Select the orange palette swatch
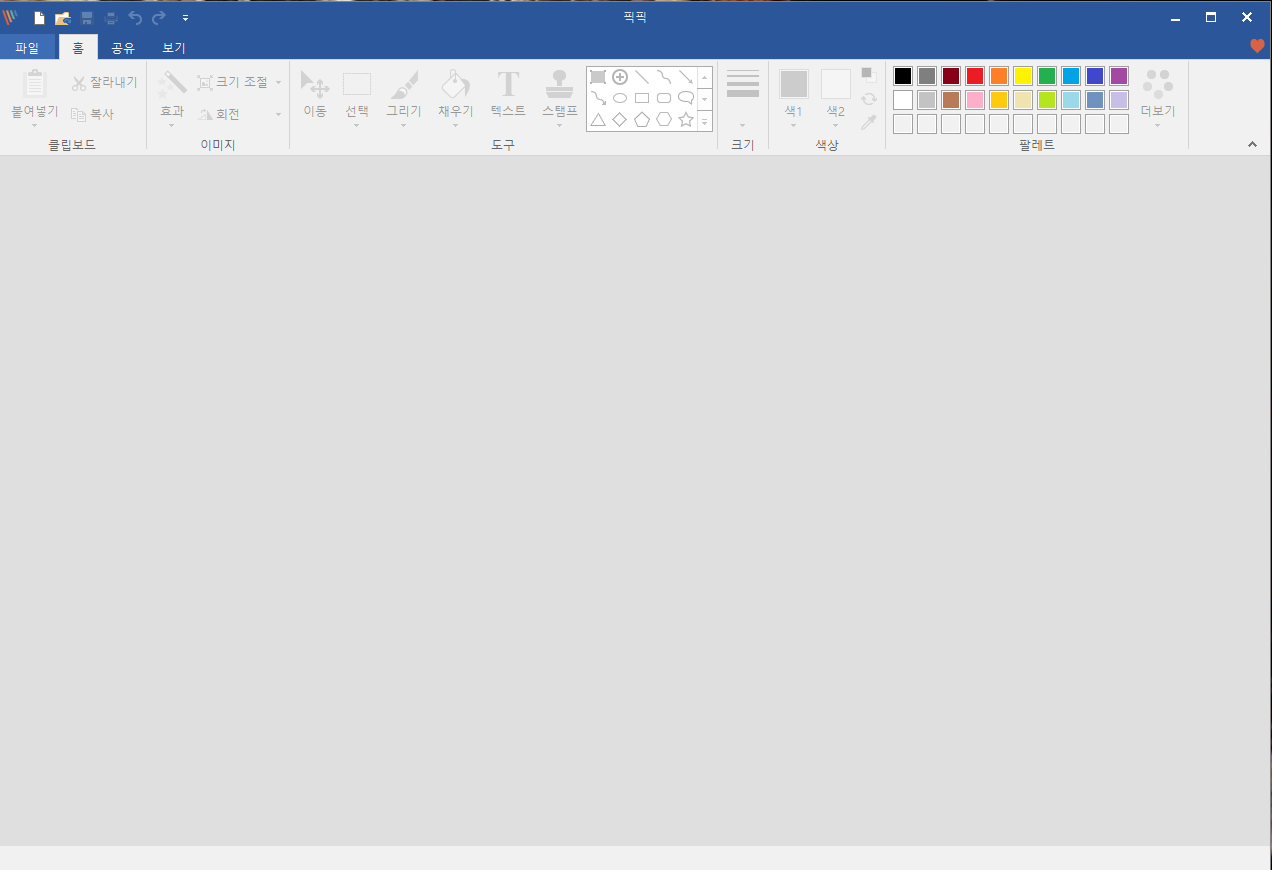This screenshot has height=870, width=1272. pyautogui.click(x=999, y=76)
